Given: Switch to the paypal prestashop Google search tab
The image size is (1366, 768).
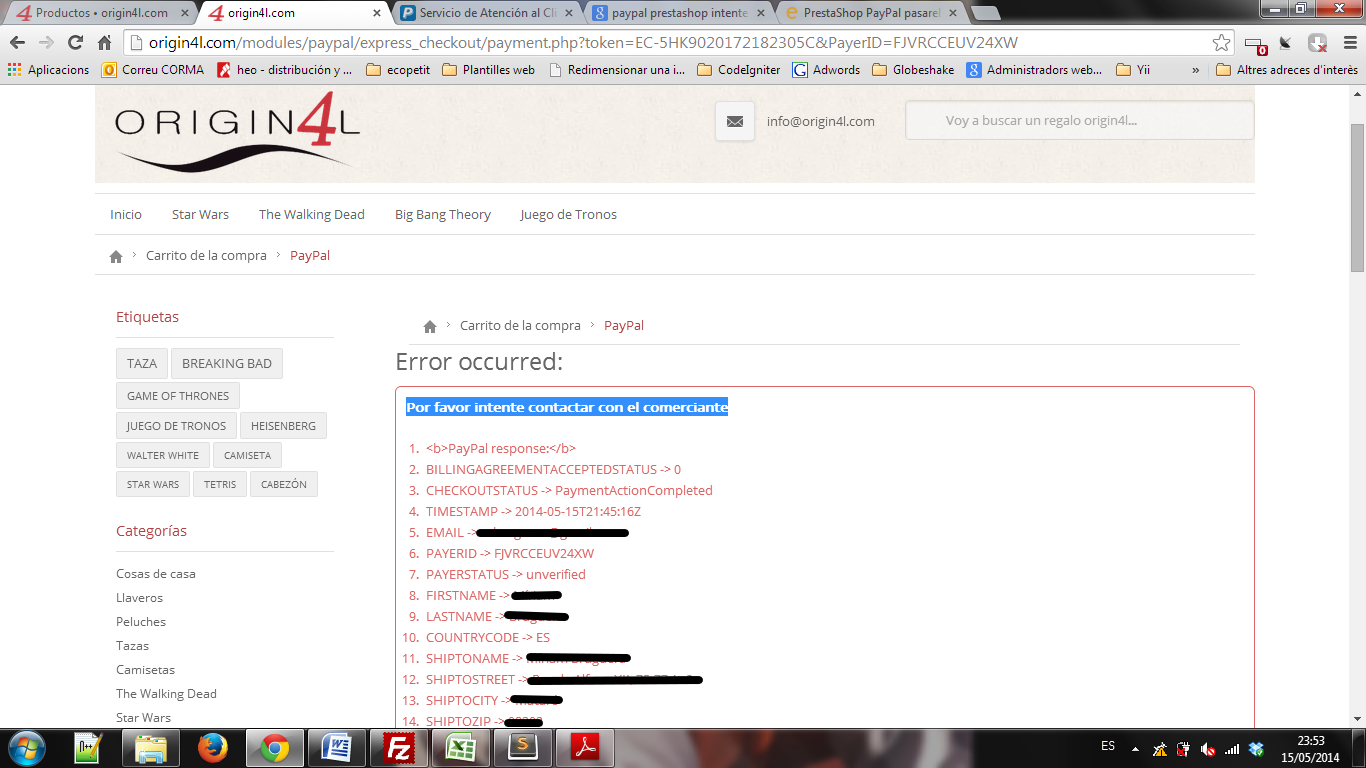Looking at the screenshot, I should [680, 13].
